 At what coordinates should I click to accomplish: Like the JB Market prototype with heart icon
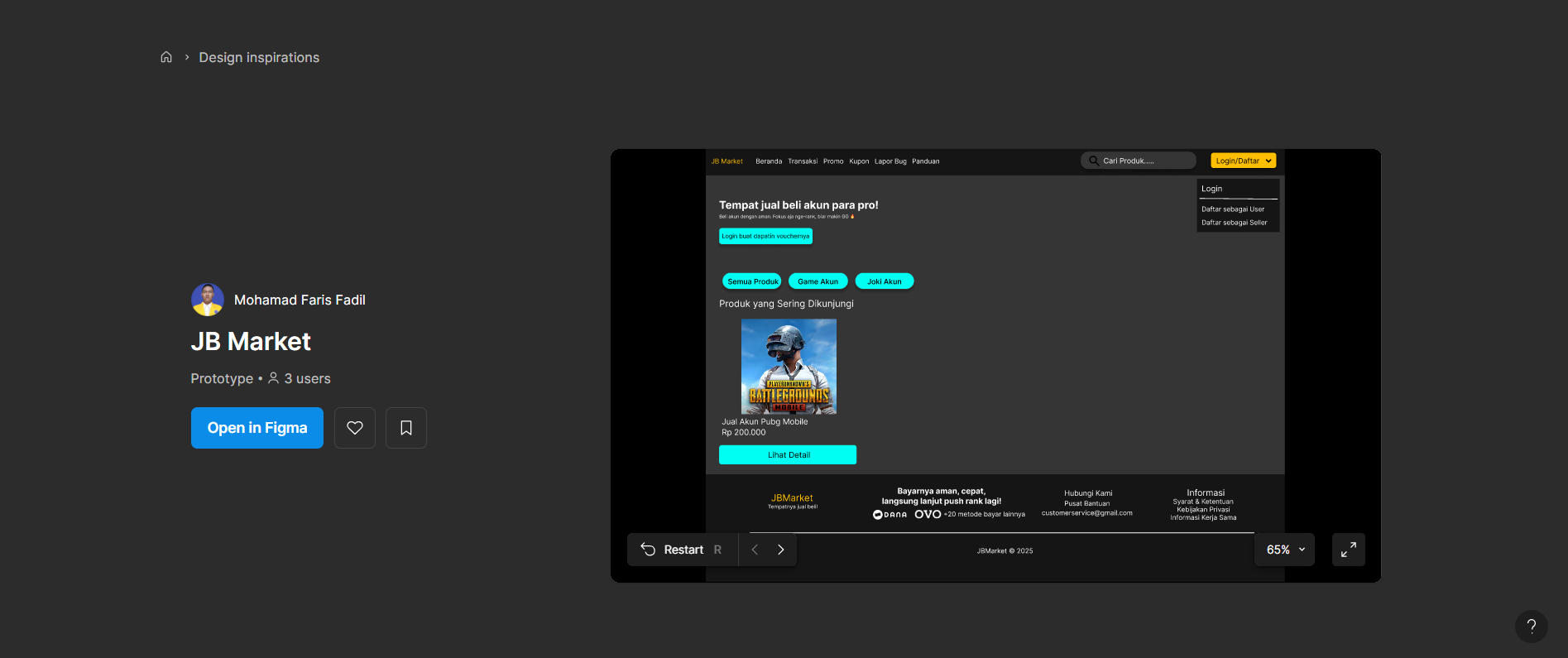click(x=355, y=428)
